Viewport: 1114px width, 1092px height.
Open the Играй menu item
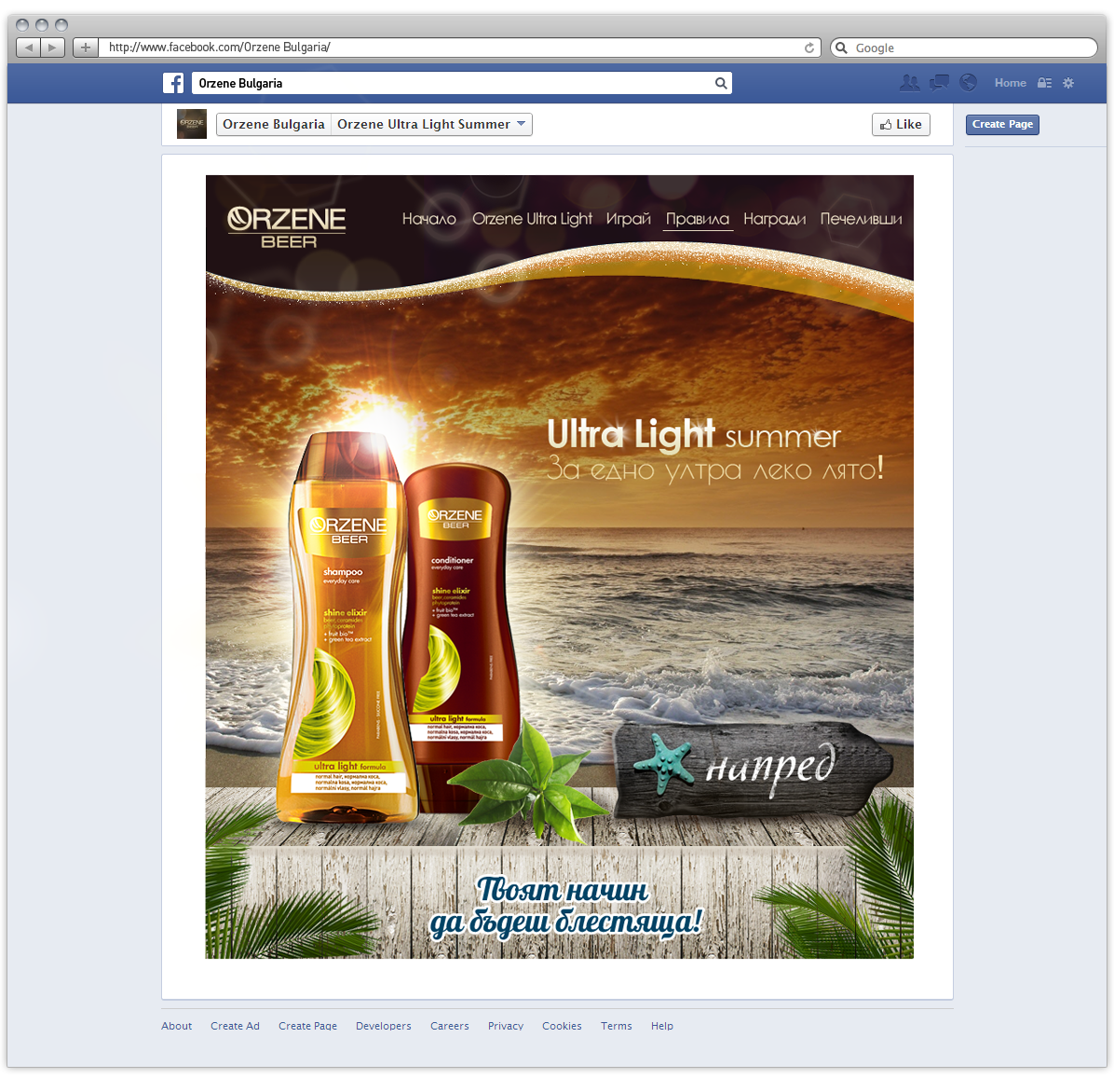(x=629, y=219)
